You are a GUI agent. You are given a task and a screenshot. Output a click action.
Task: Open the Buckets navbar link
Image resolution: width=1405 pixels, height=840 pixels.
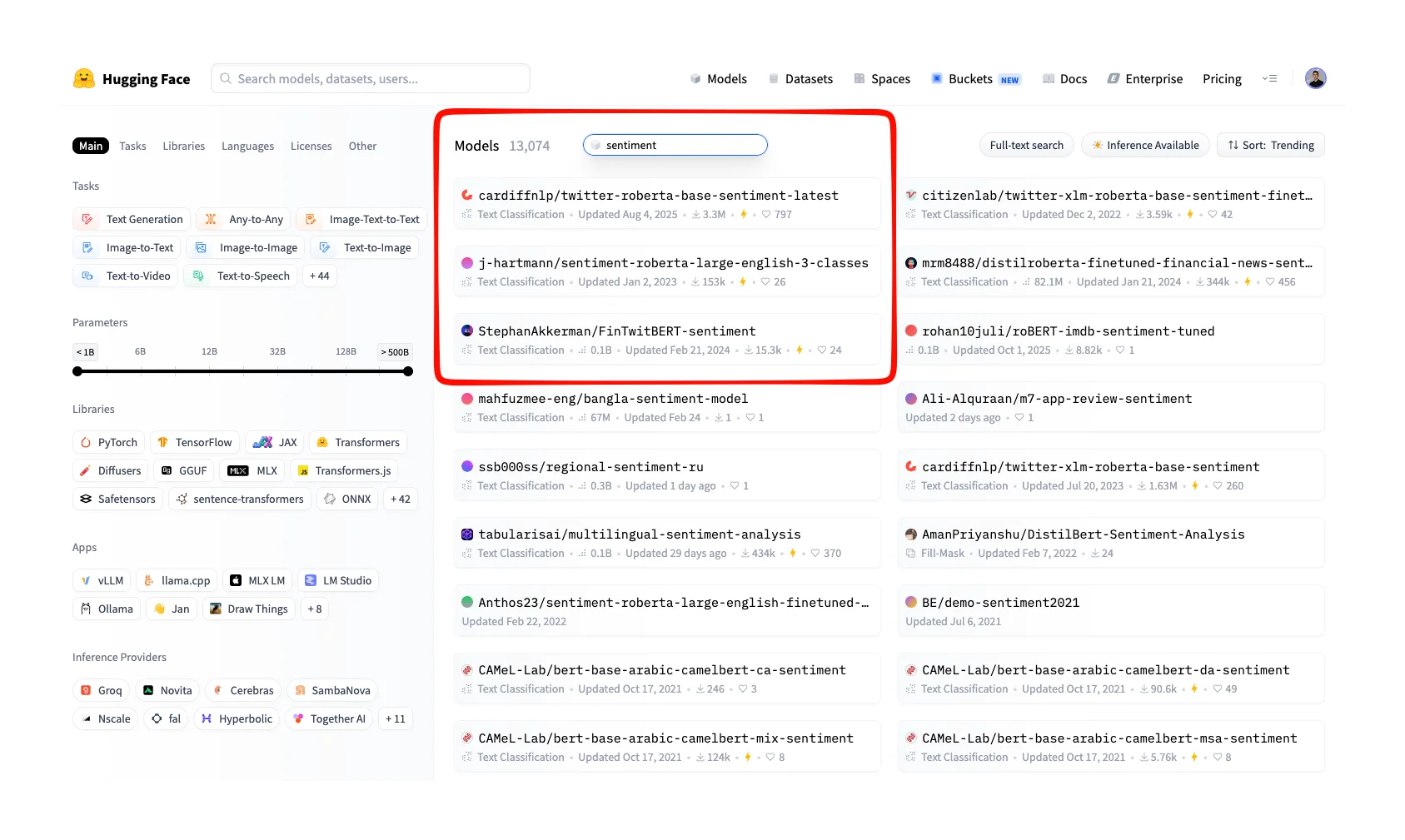tap(975, 78)
